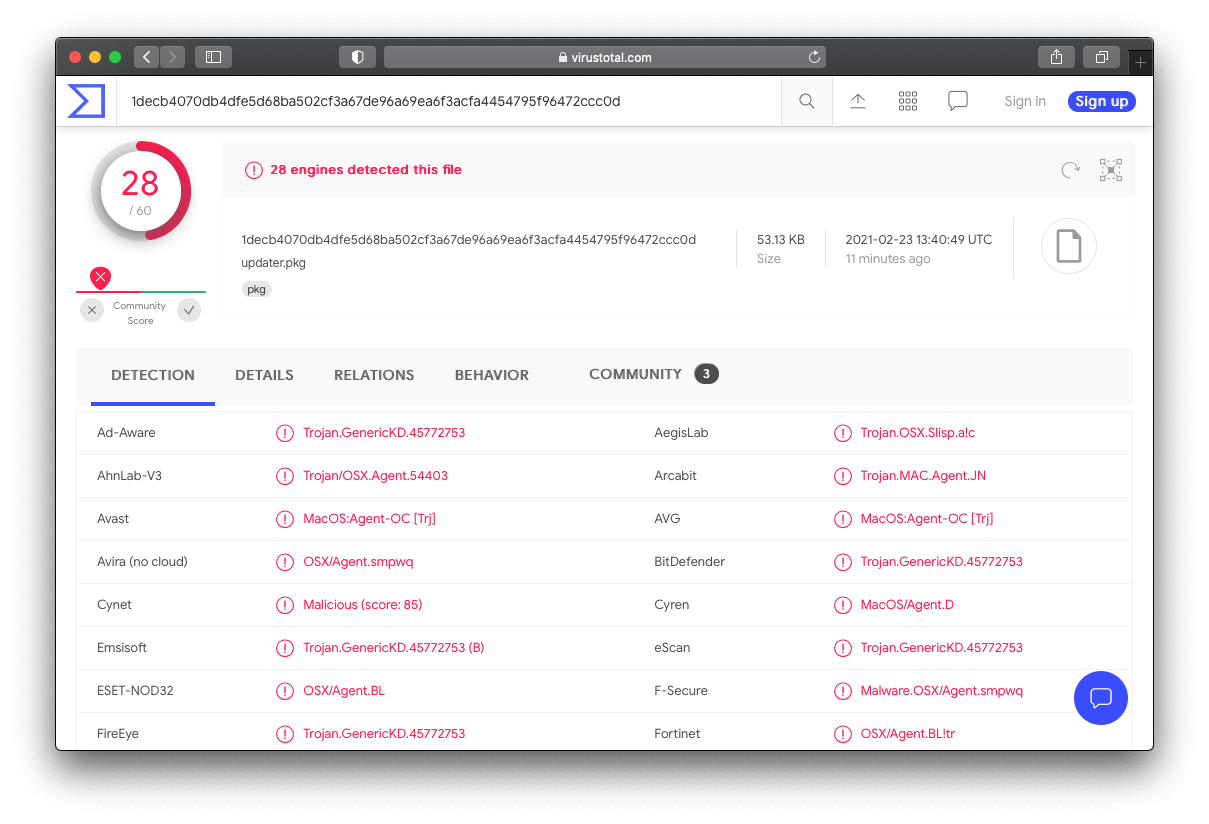Toggle Safari's privacy shield icon
This screenshot has width=1209, height=824.
(357, 57)
